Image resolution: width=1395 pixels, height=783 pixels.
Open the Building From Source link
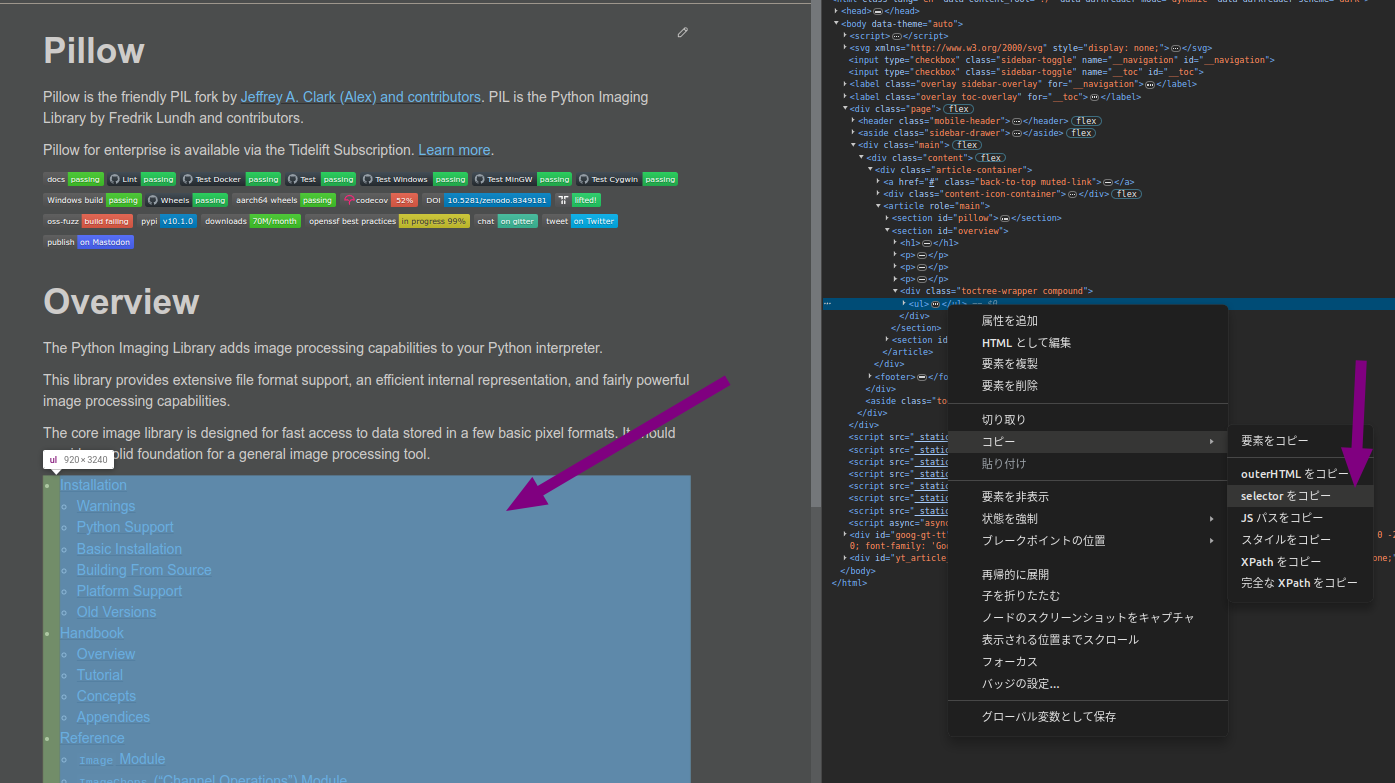(x=144, y=570)
